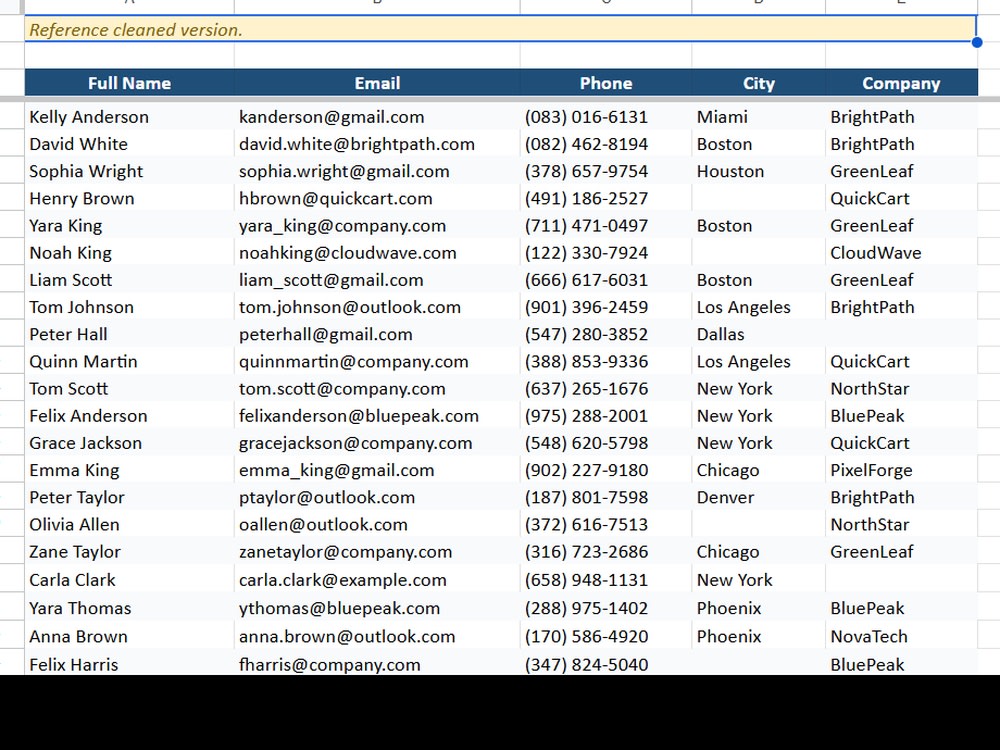Select the 'Reference cleaned version.' note cell
1000x750 pixels.
[x=501, y=29]
